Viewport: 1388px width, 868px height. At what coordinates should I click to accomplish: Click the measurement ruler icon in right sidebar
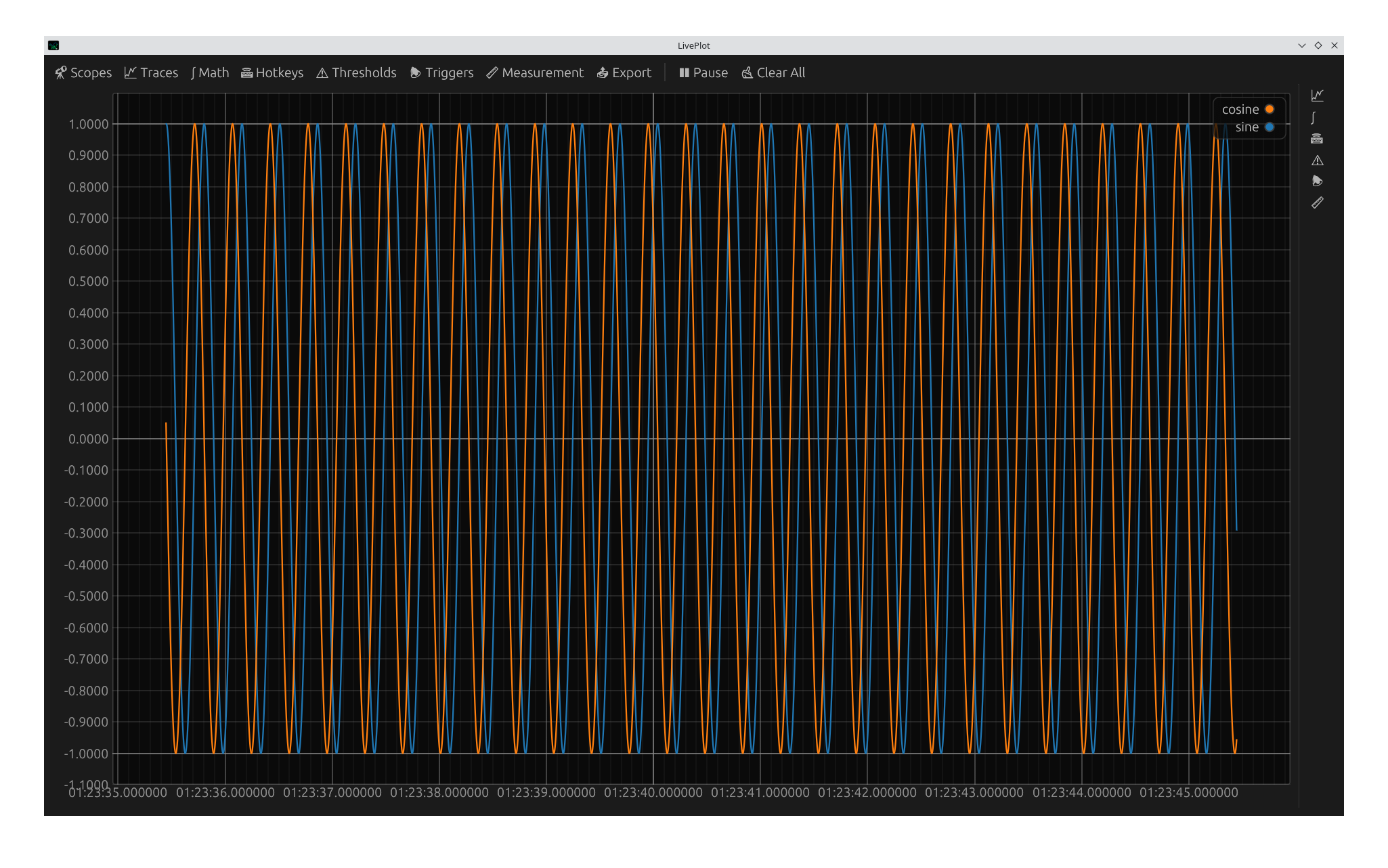[x=1317, y=202]
